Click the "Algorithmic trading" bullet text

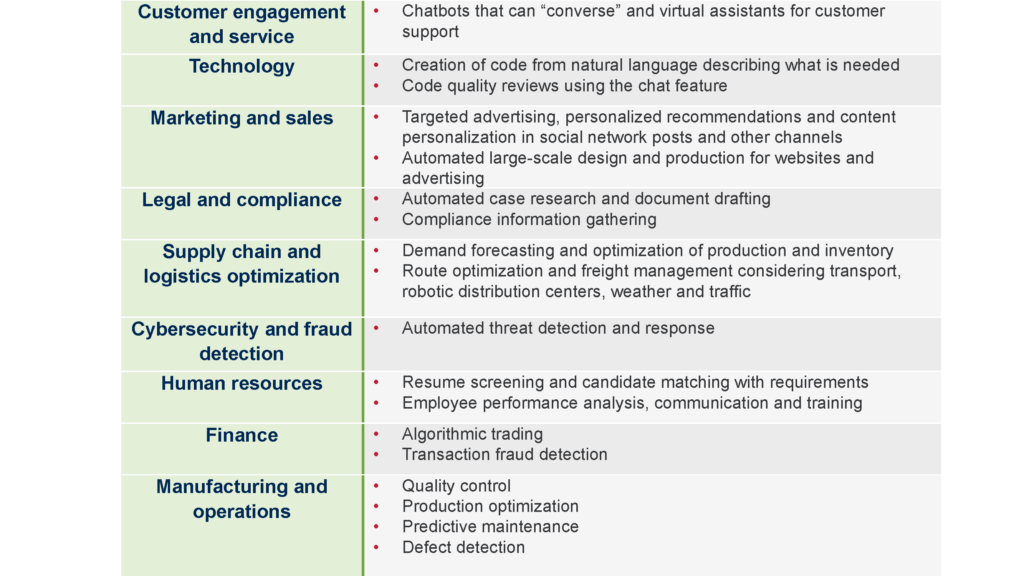[472, 434]
